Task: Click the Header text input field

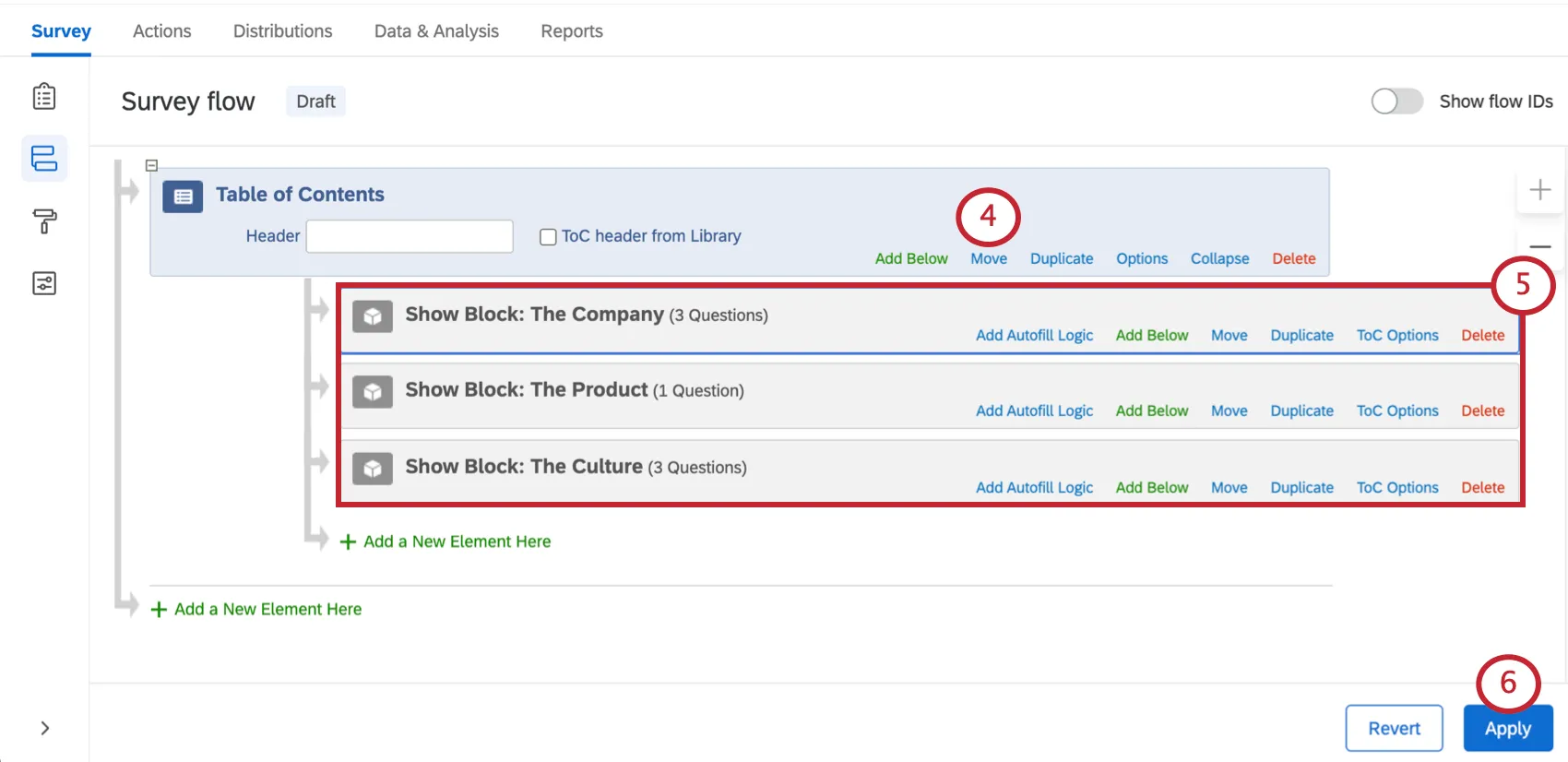Action: [410, 236]
